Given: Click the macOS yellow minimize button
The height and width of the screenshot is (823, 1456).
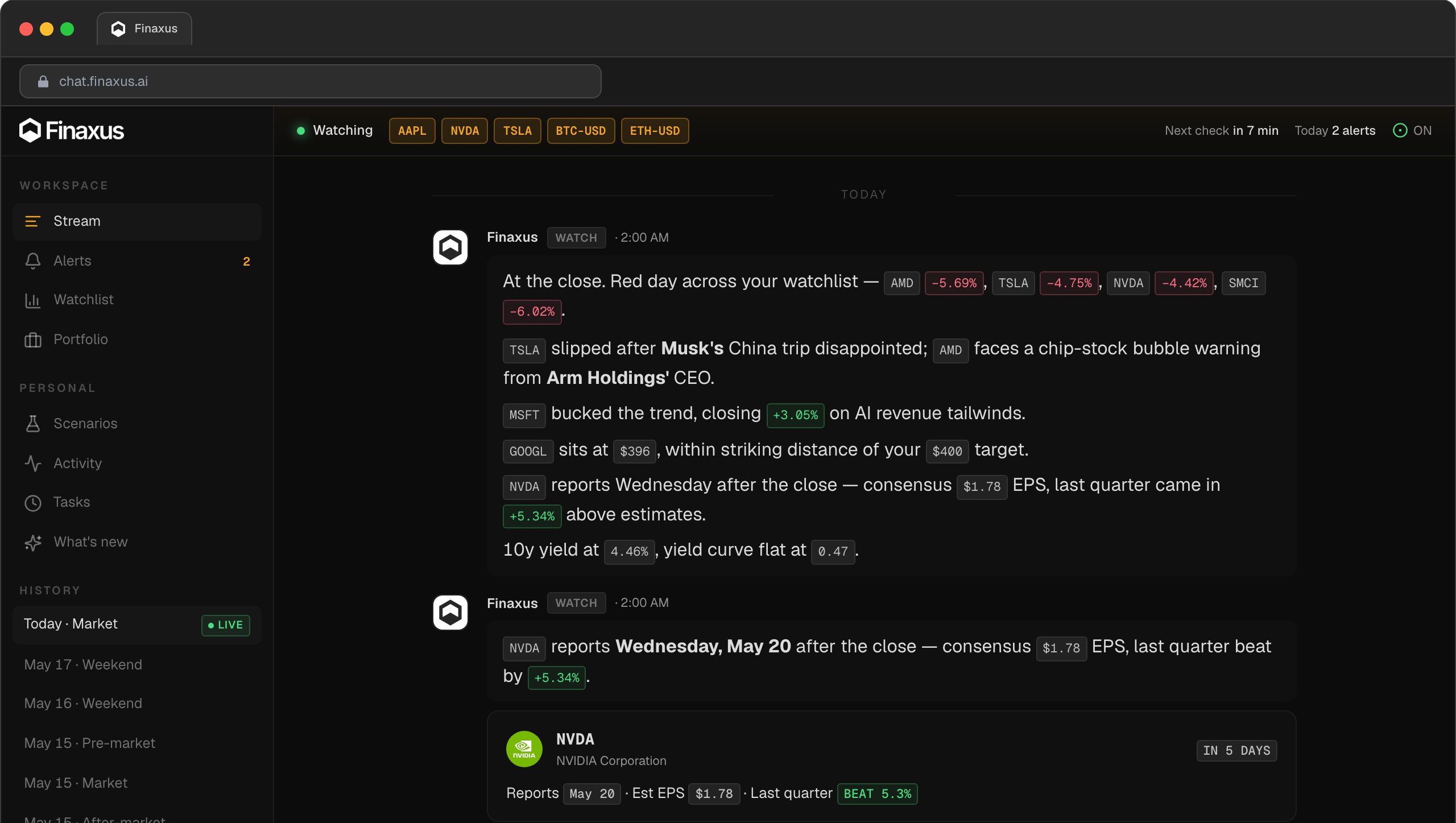Looking at the screenshot, I should point(47,29).
